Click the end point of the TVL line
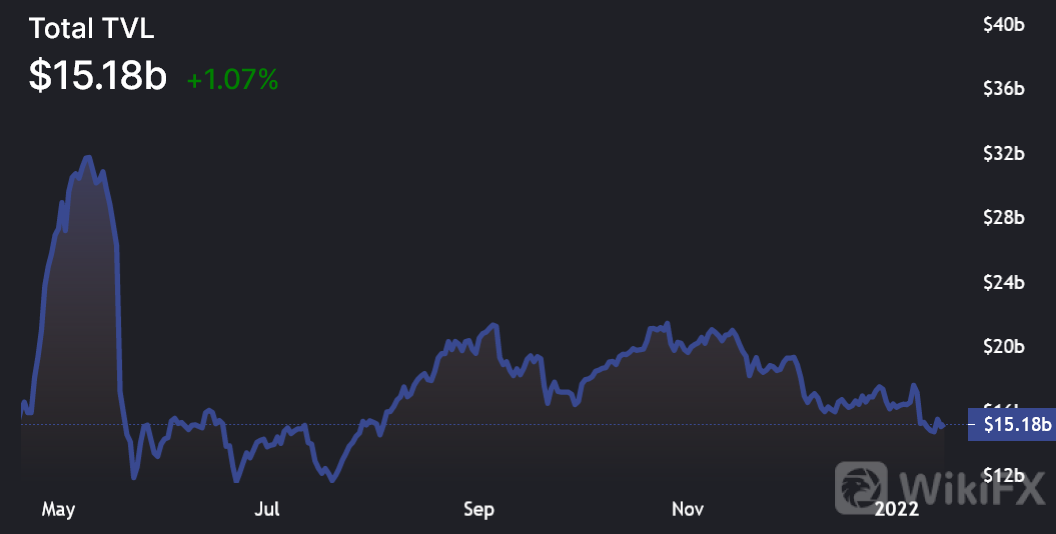The image size is (1056, 534). click(942, 426)
